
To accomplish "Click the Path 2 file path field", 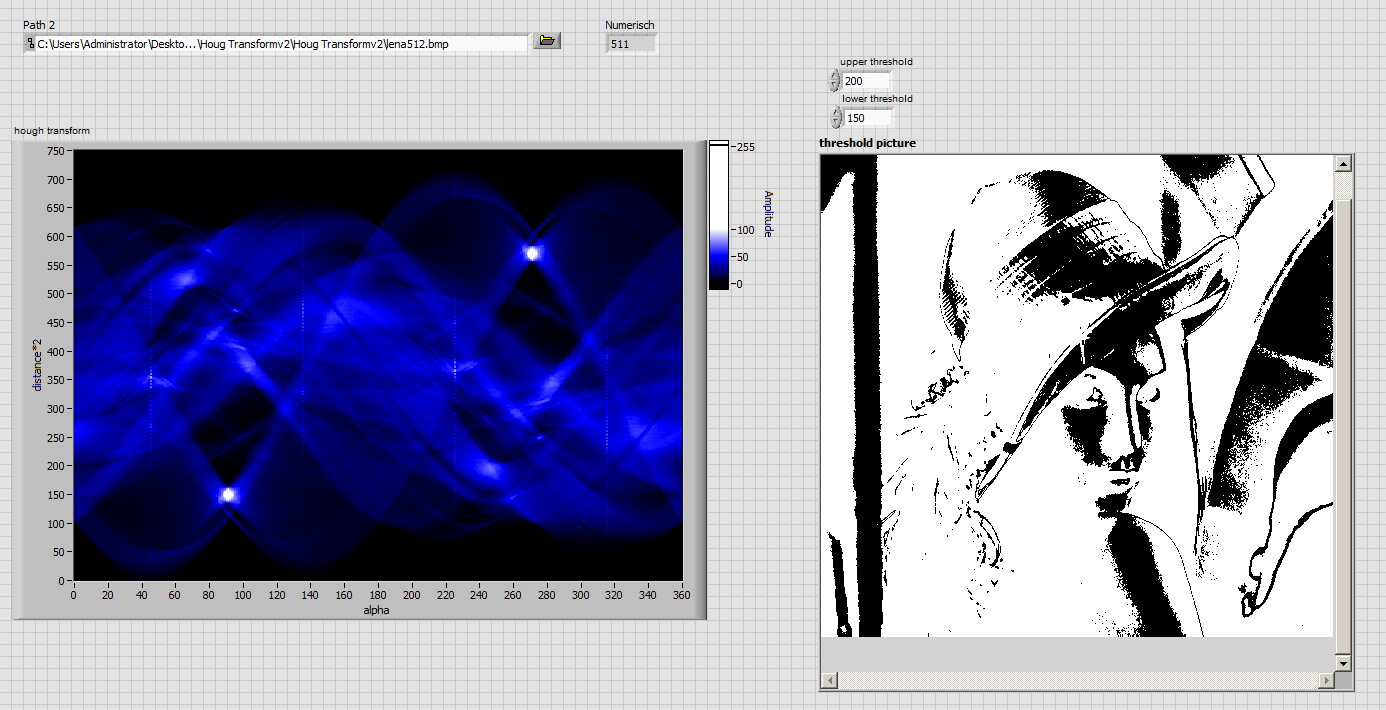I will pyautogui.click(x=281, y=44).
